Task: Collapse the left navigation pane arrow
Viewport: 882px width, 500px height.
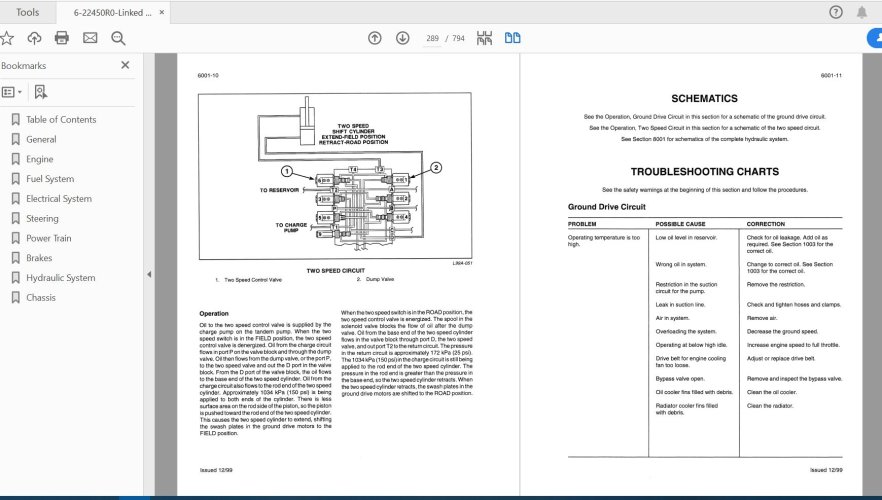Action: pos(149,274)
